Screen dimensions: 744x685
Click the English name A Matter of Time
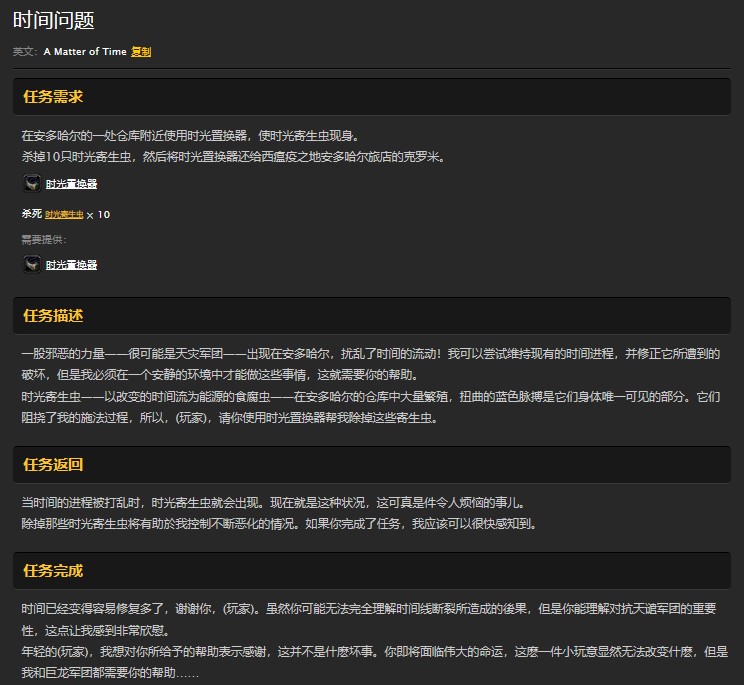pos(85,51)
